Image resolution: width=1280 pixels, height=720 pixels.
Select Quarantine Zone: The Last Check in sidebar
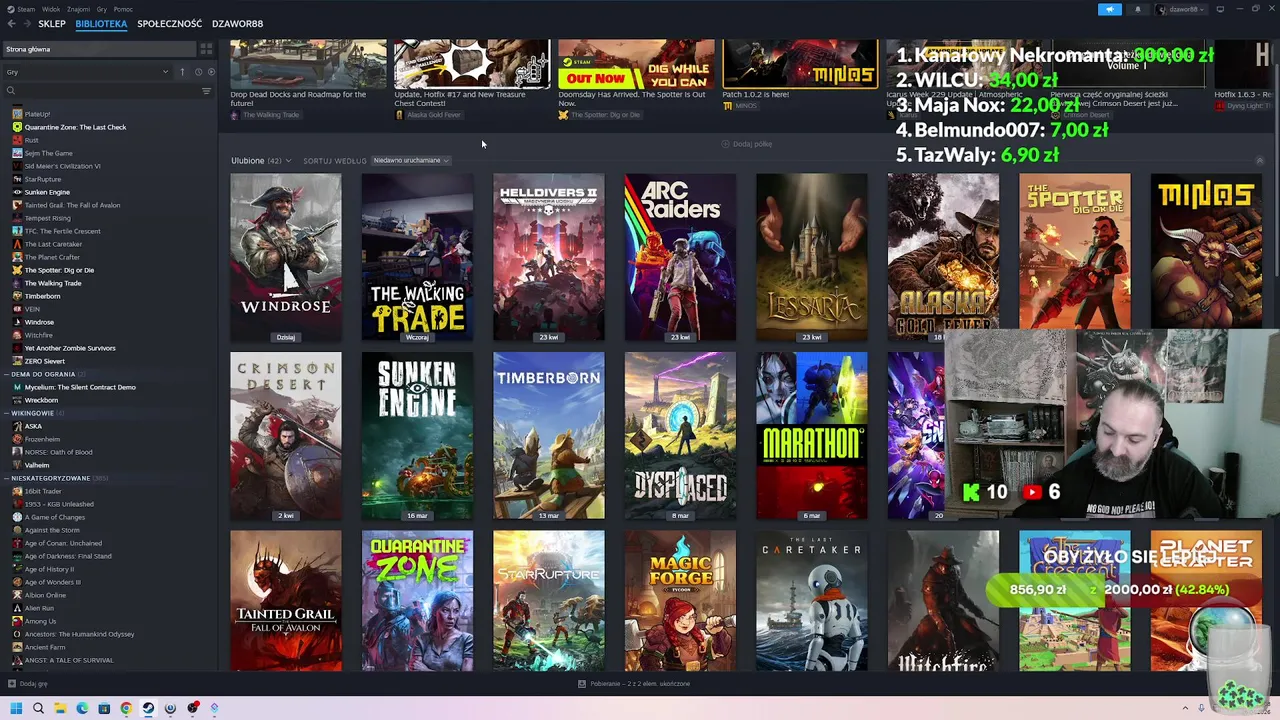click(75, 127)
